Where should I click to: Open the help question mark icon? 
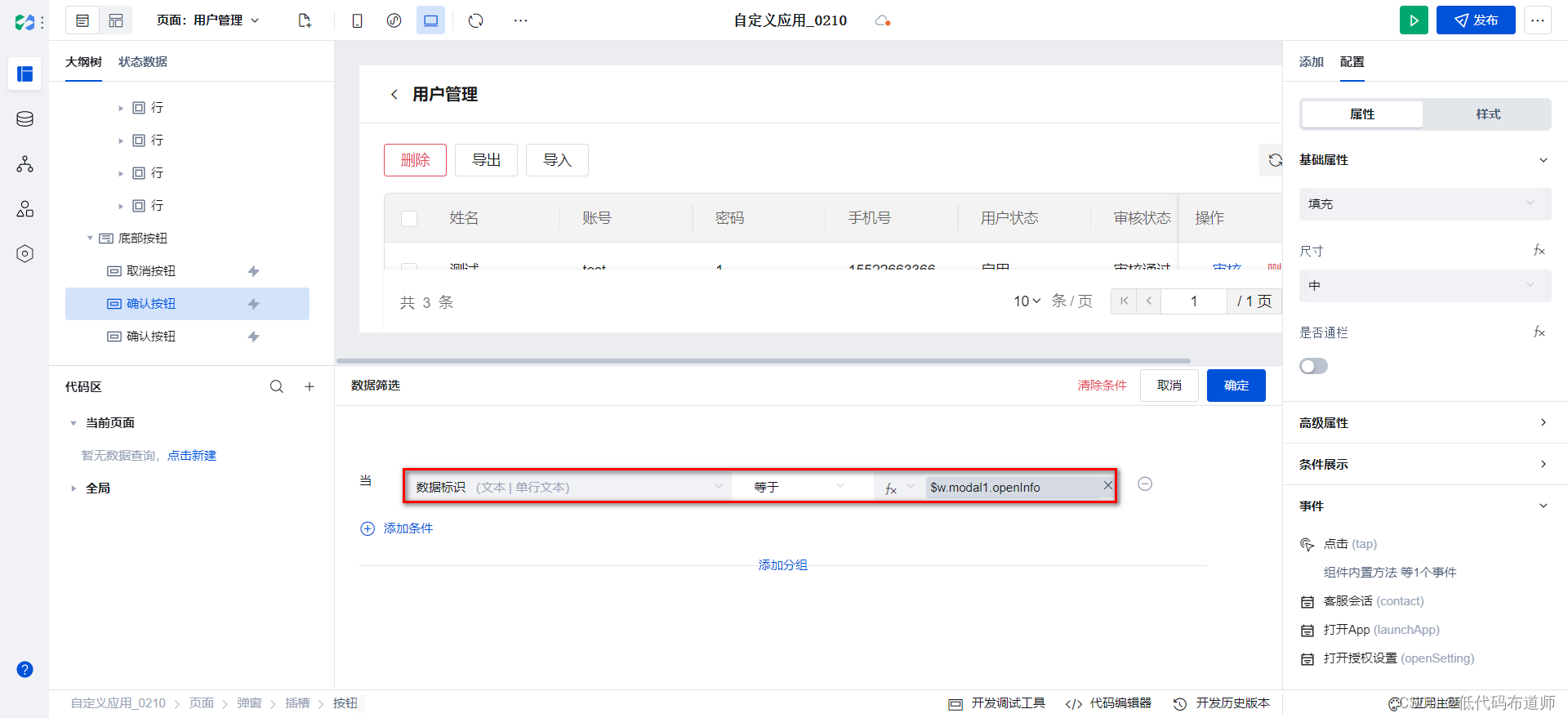[25, 670]
